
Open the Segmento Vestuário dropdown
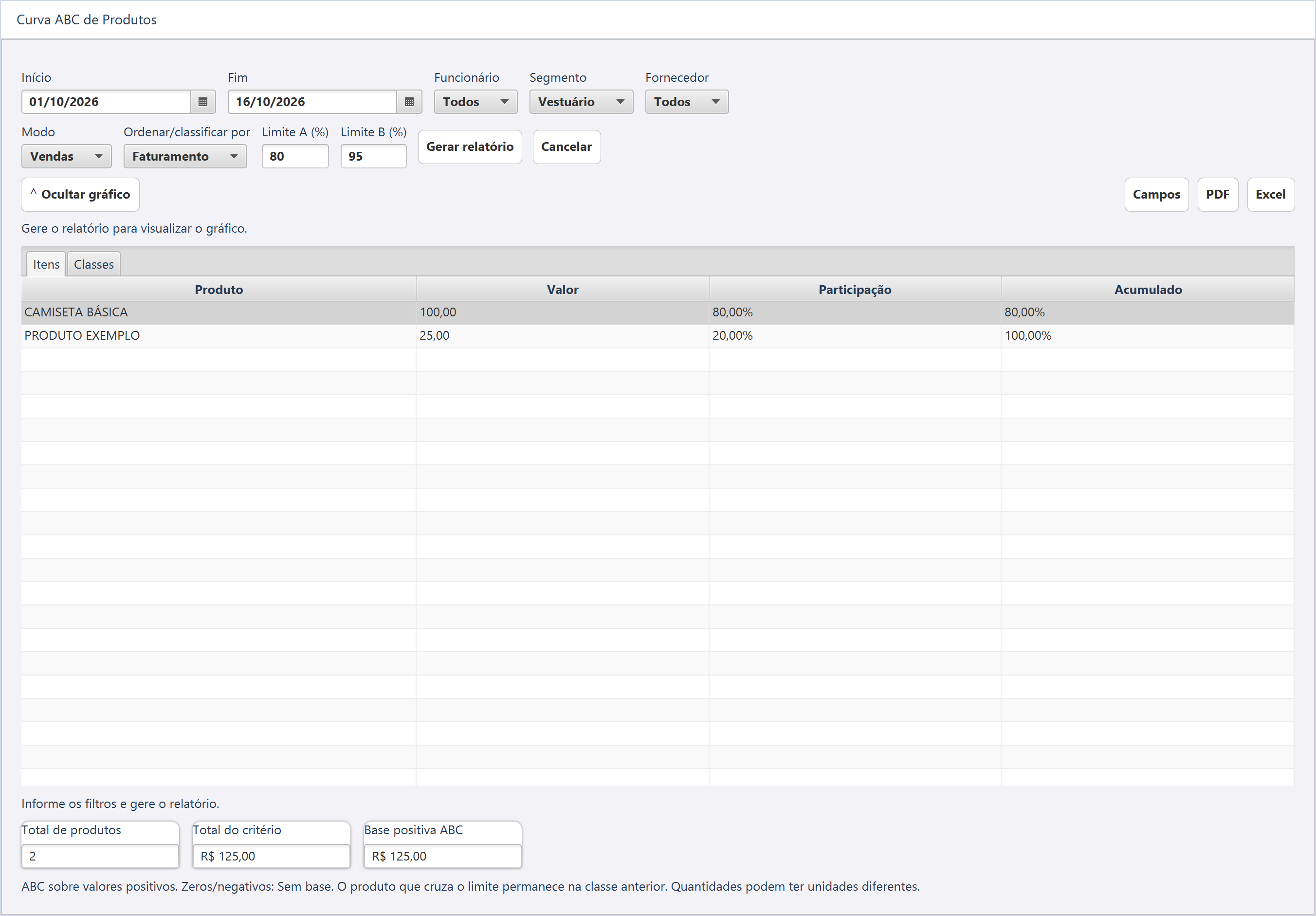[581, 102]
